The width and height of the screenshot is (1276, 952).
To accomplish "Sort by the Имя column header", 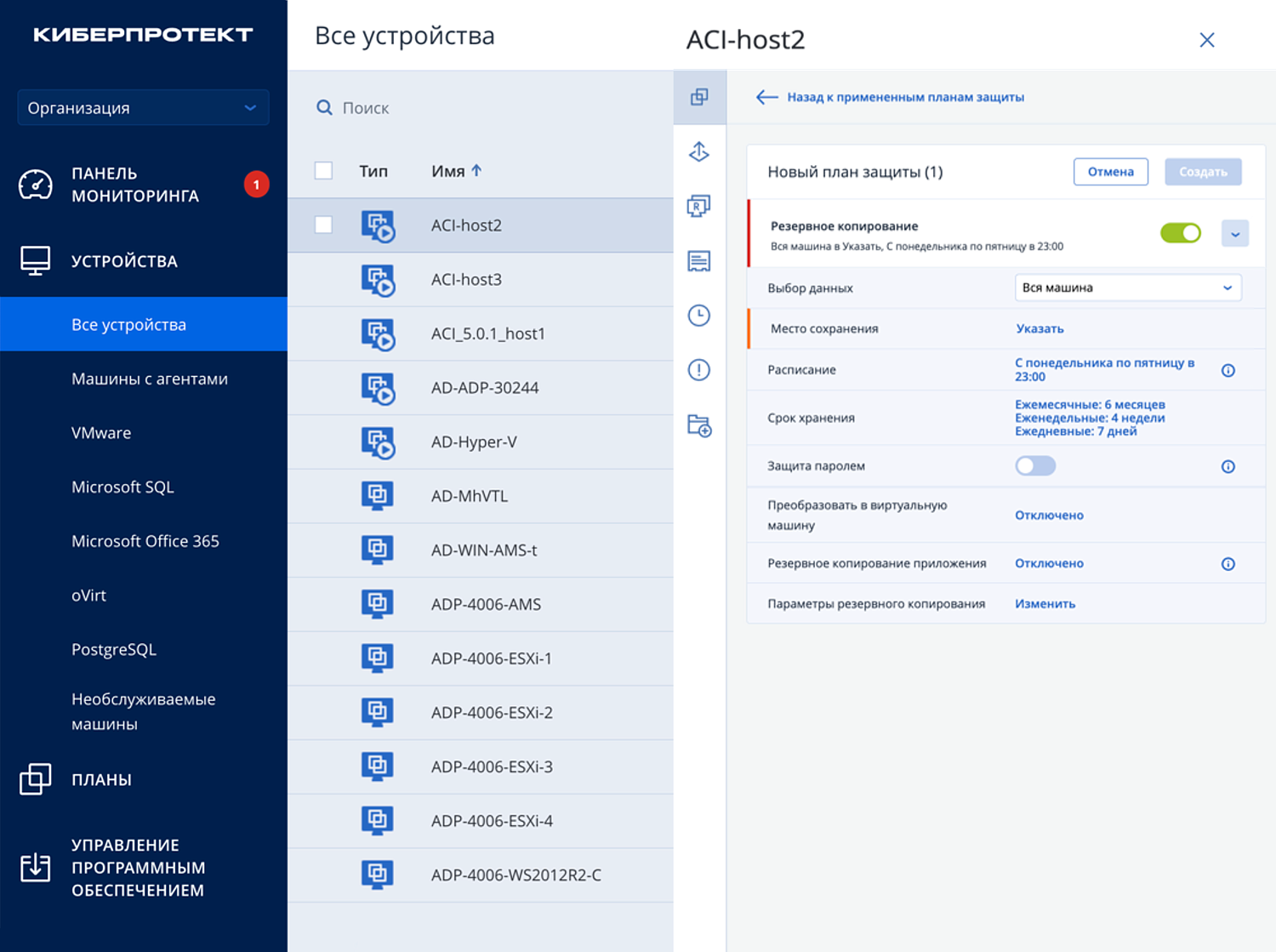I will pyautogui.click(x=448, y=171).
